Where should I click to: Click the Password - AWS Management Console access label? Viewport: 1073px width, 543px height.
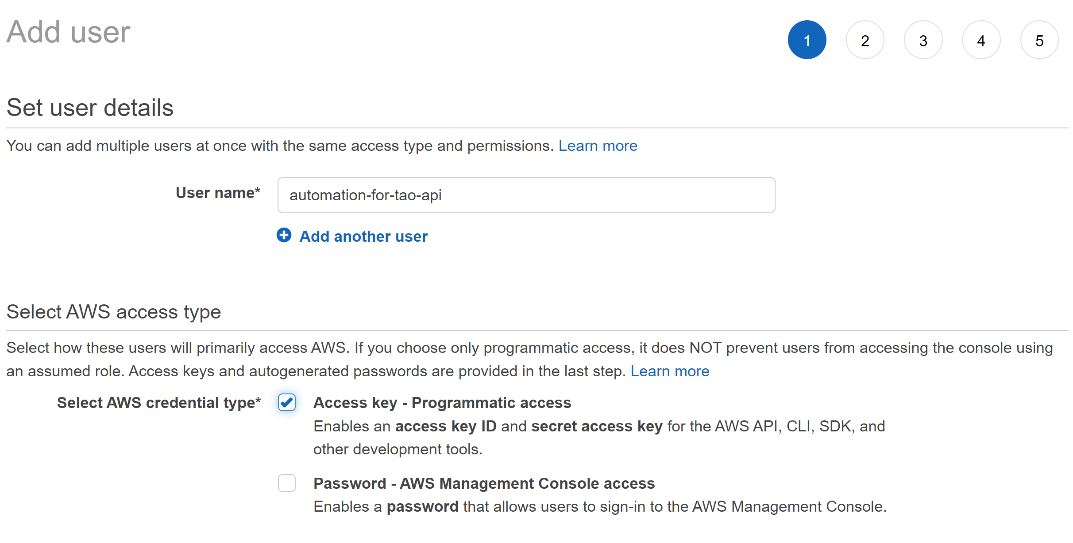(484, 484)
